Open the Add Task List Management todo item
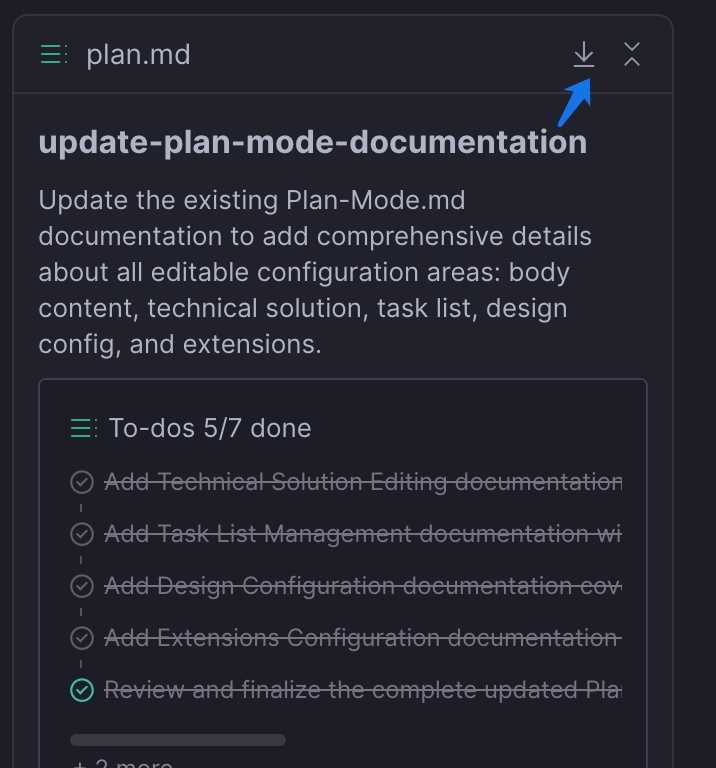Viewport: 716px width, 768px height. pos(362,534)
